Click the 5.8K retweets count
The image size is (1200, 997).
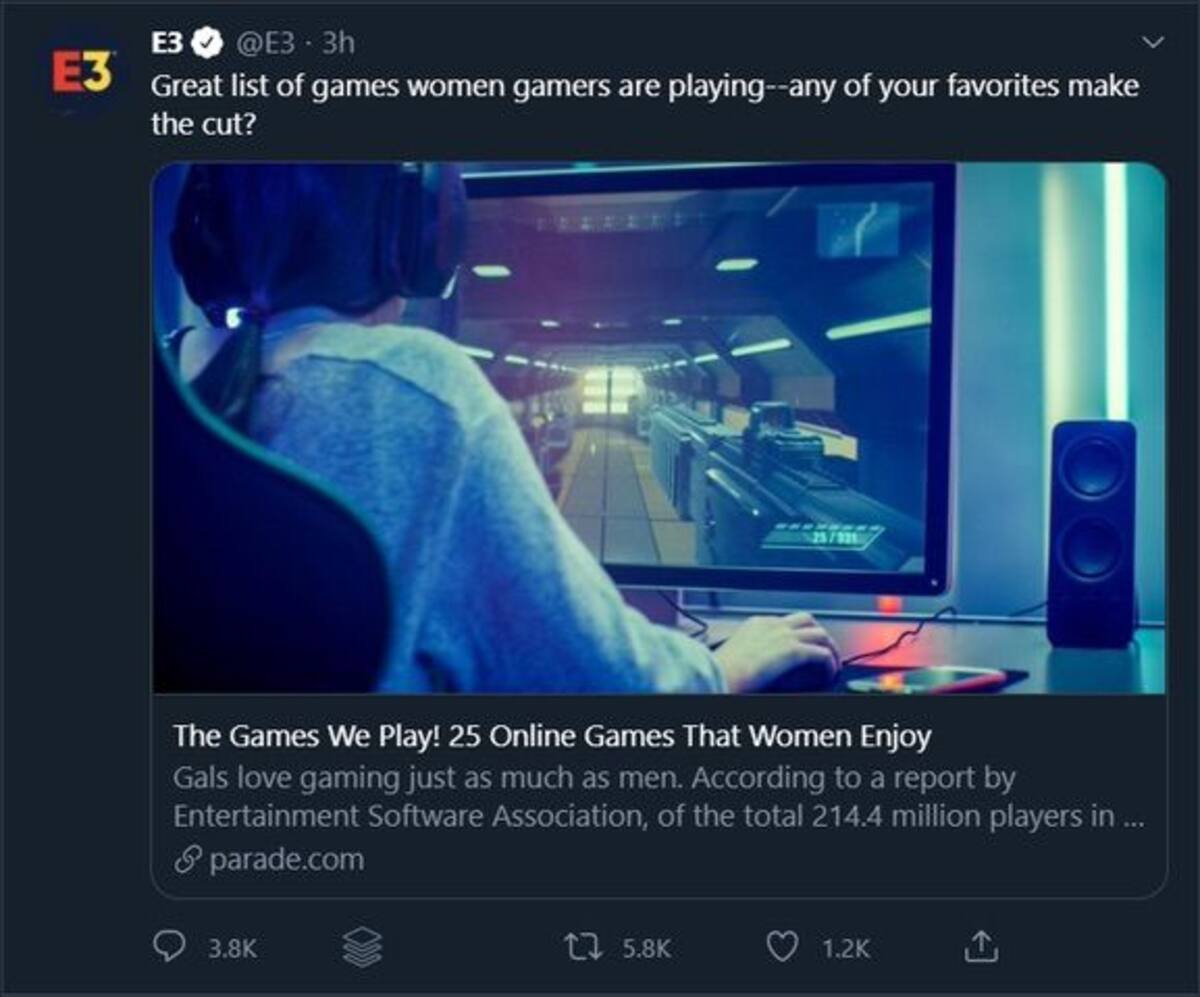pyautogui.click(x=645, y=947)
